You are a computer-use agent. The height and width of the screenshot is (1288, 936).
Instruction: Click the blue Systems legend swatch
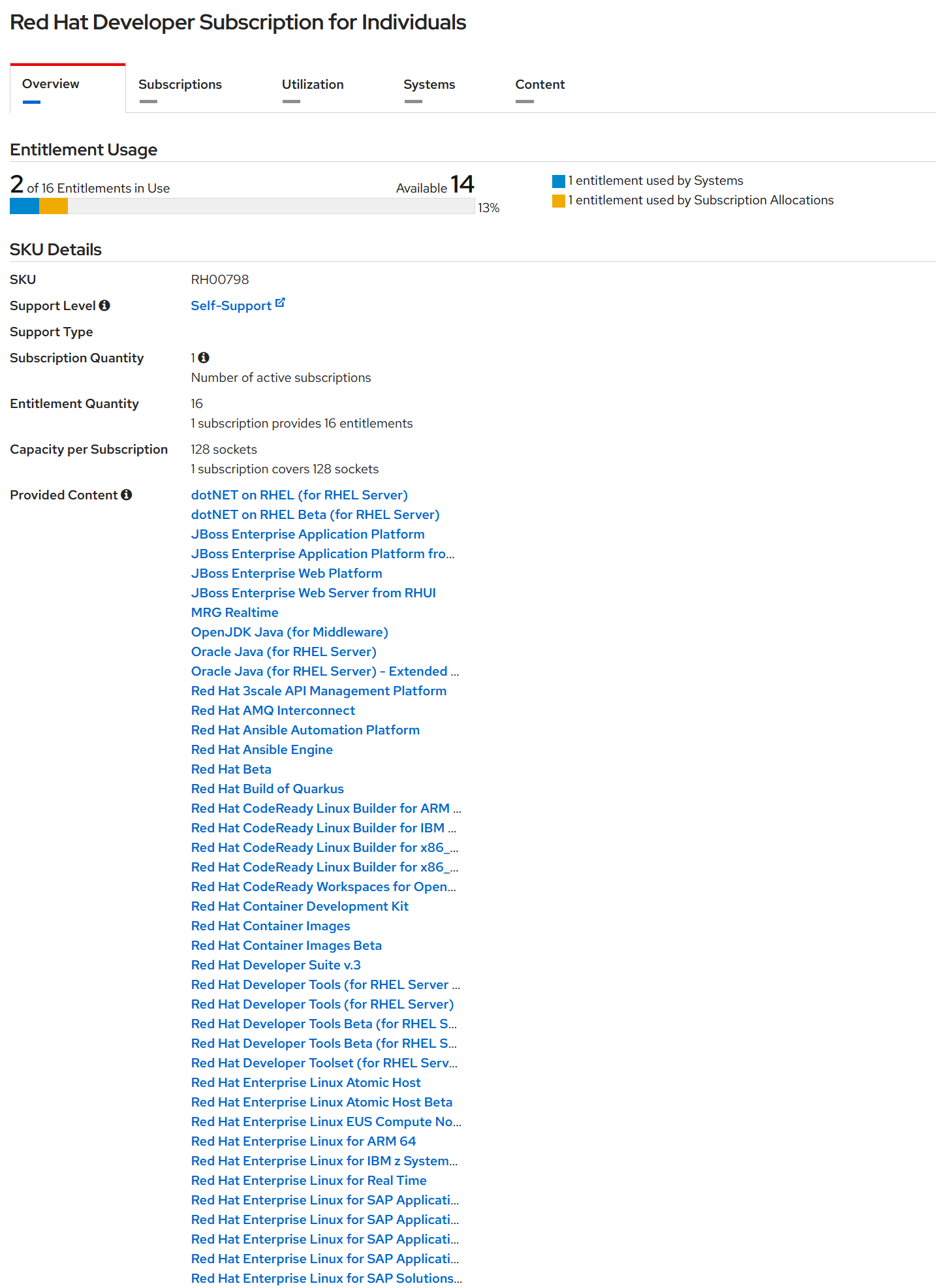[559, 181]
